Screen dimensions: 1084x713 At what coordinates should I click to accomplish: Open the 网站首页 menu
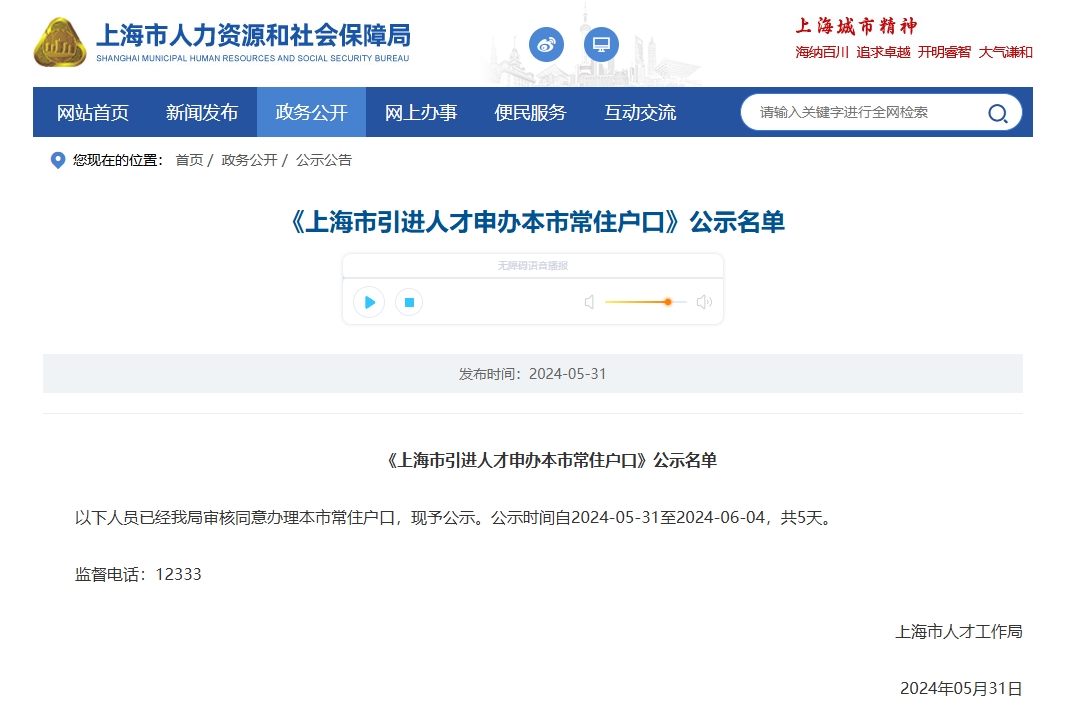point(93,112)
